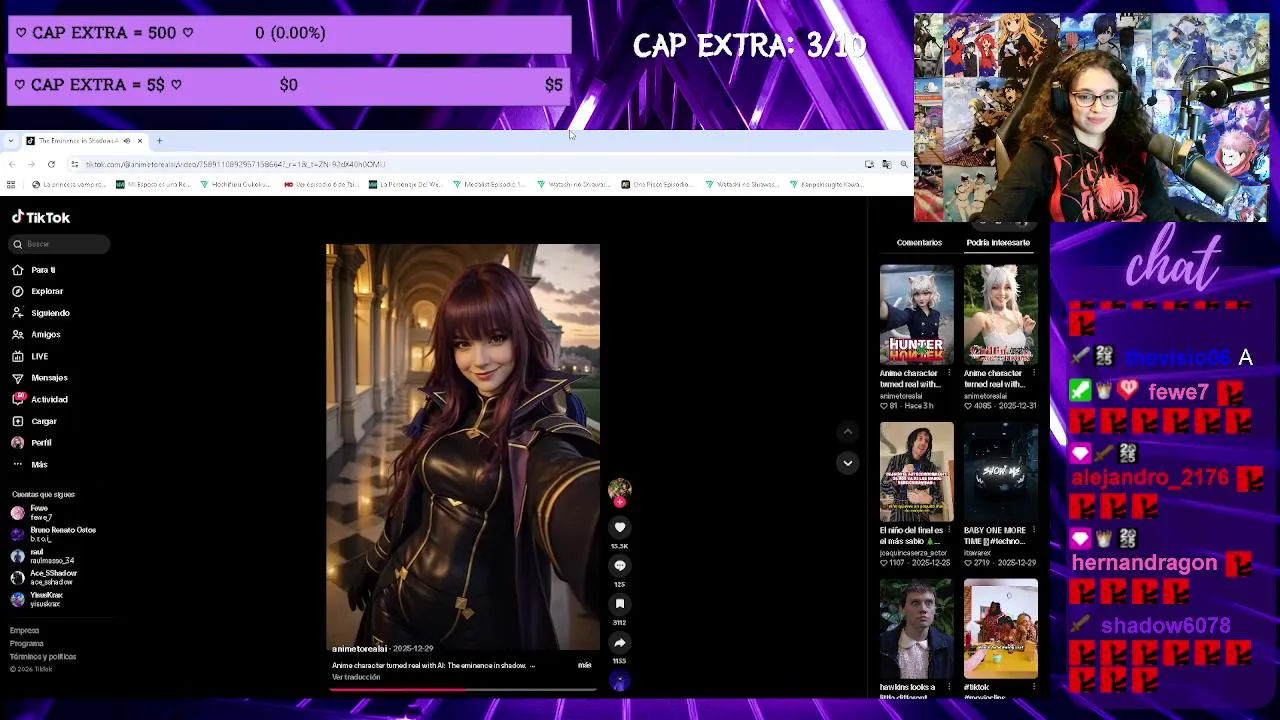Open the La princesa vampiro bookmark

69,184
